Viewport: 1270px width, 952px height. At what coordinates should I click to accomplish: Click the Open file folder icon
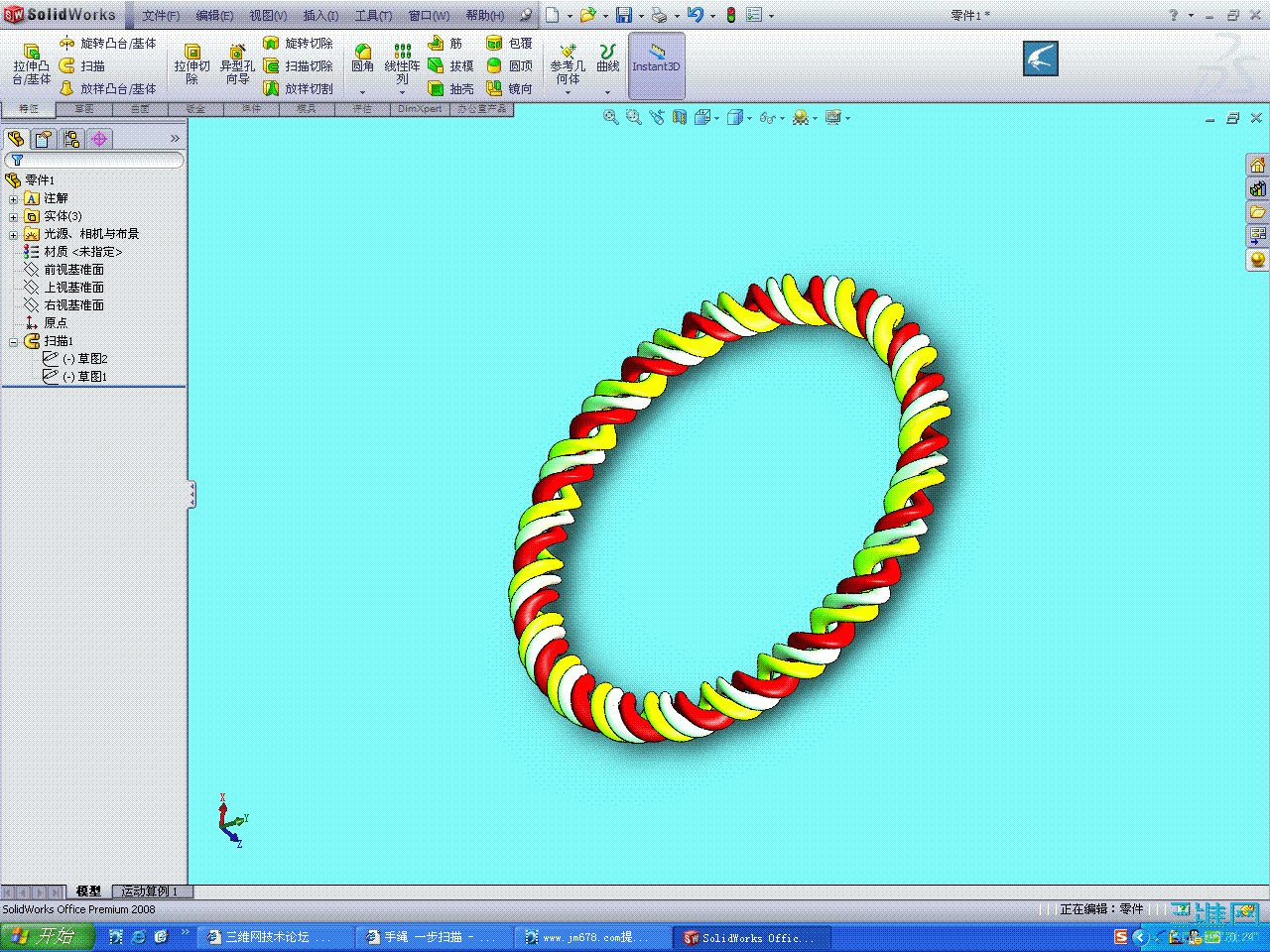point(587,15)
